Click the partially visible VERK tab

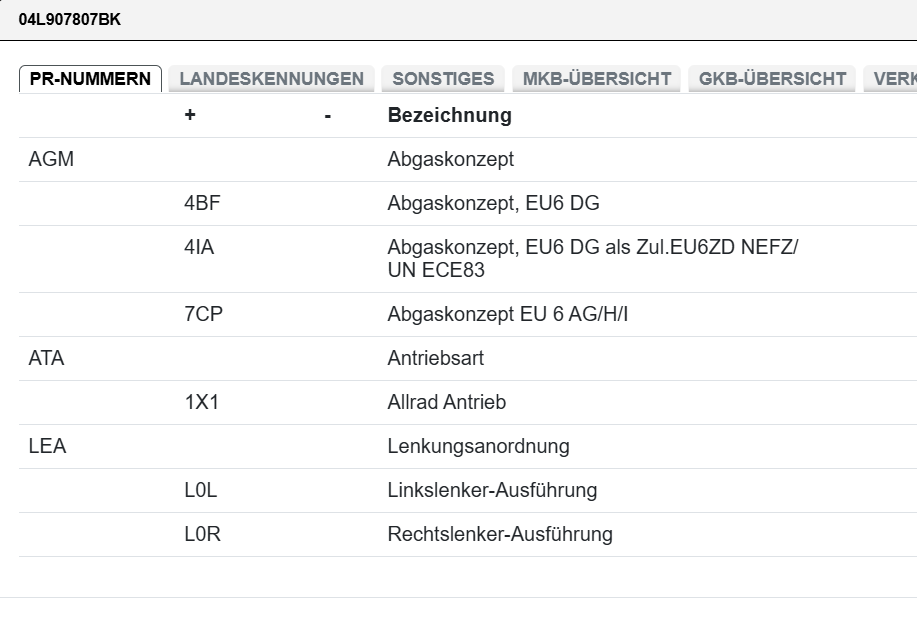(893, 79)
